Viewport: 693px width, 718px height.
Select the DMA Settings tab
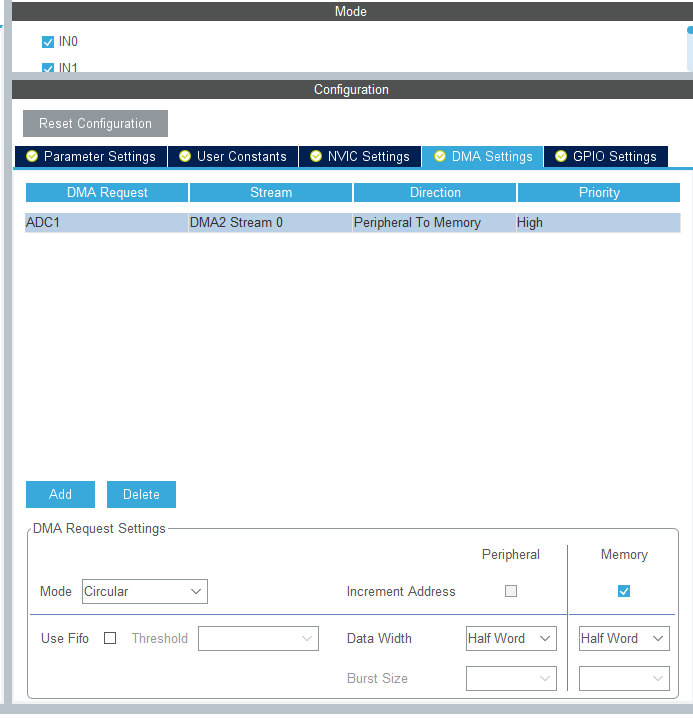click(483, 157)
